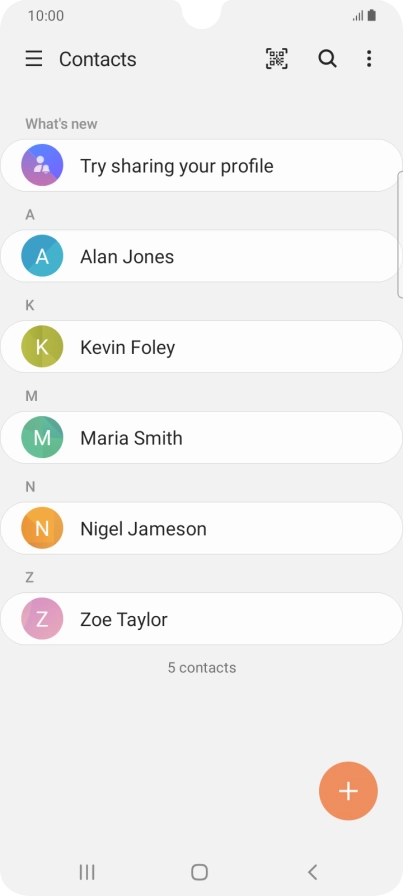Tap the recent apps navigation button

coord(87,872)
